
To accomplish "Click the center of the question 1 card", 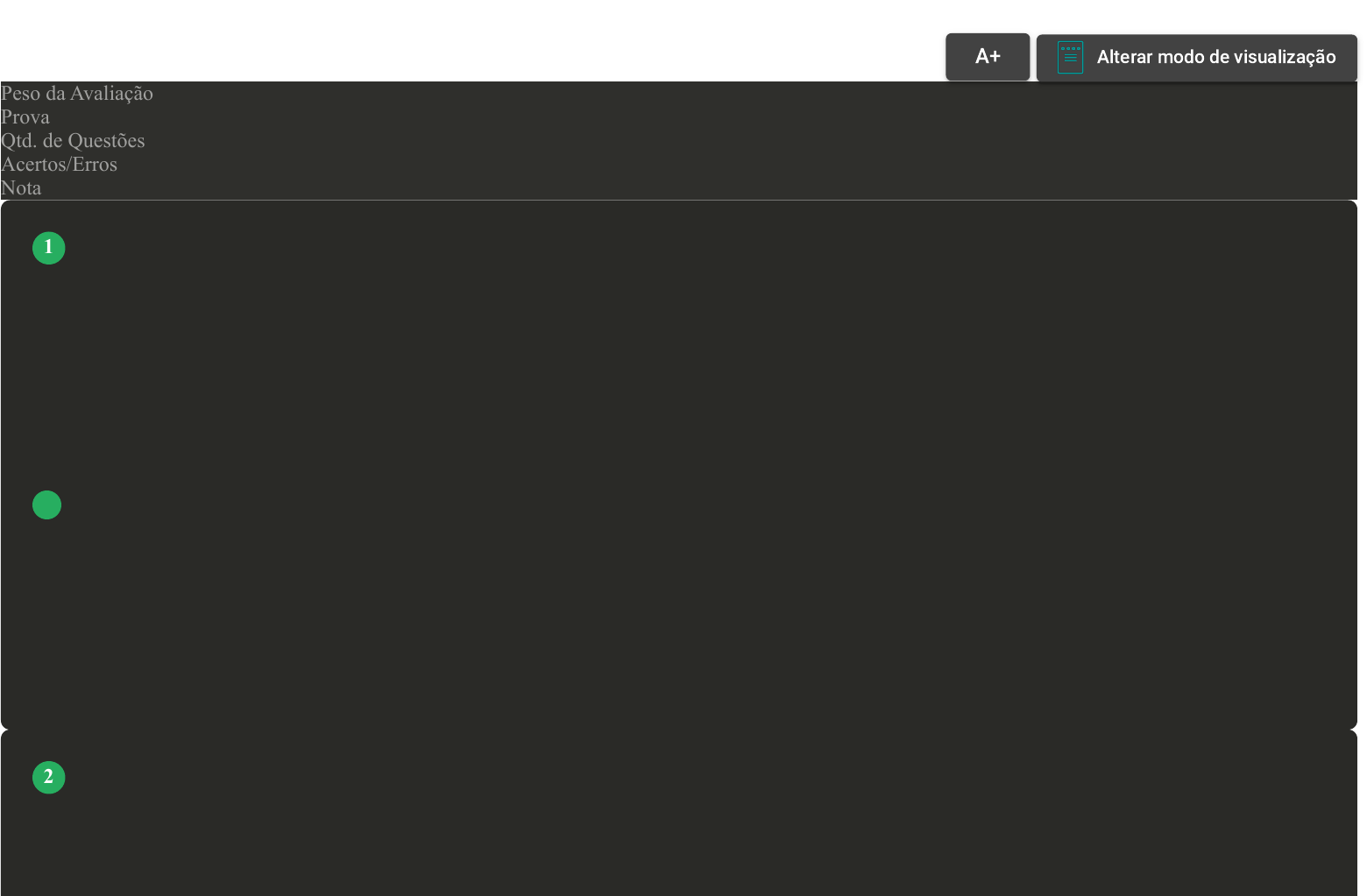I will pyautogui.click(x=679, y=464).
